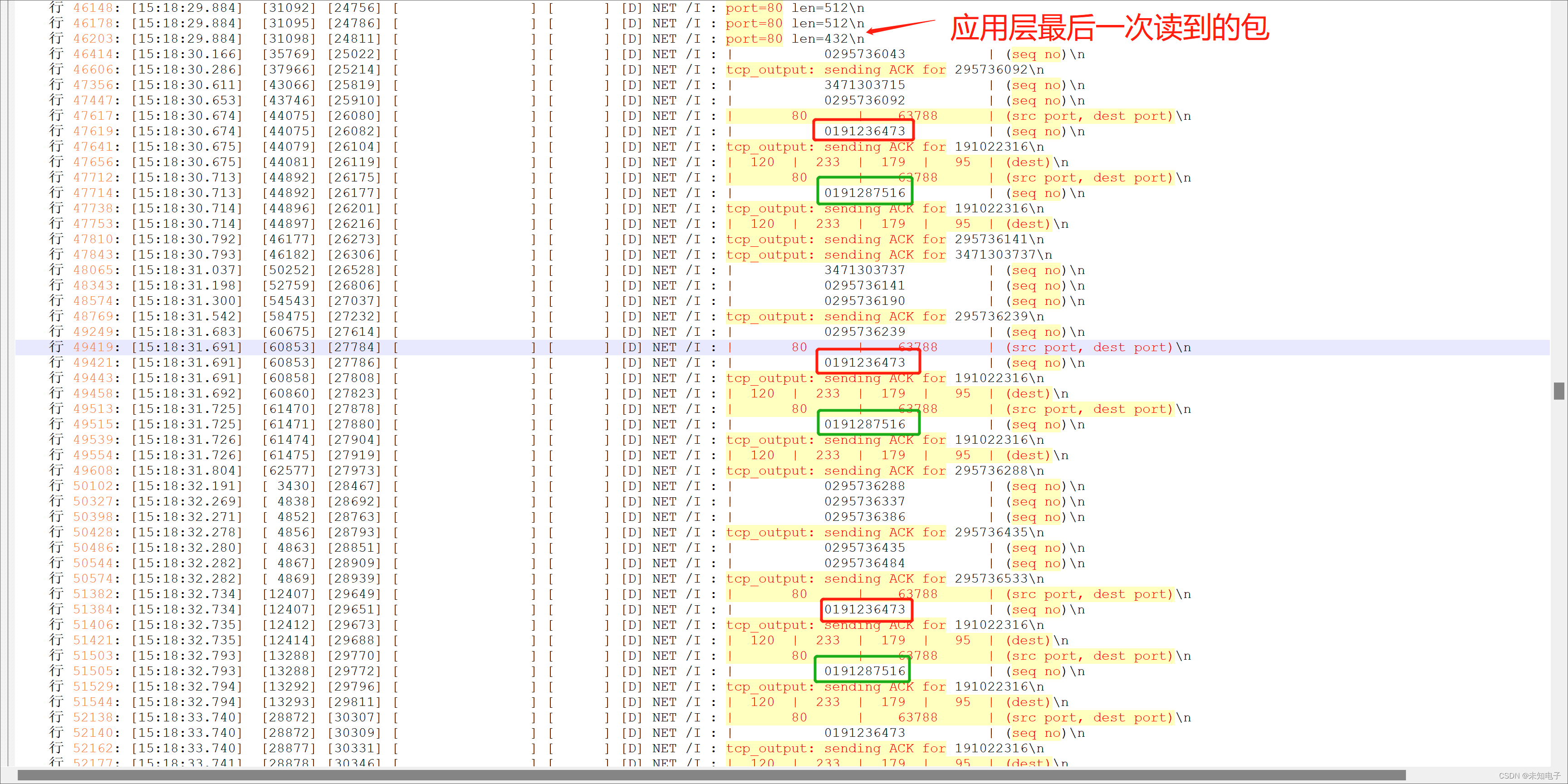This screenshot has height=784, width=1568.
Task: Click red-boxed seq number on line 47619
Action: tap(864, 131)
